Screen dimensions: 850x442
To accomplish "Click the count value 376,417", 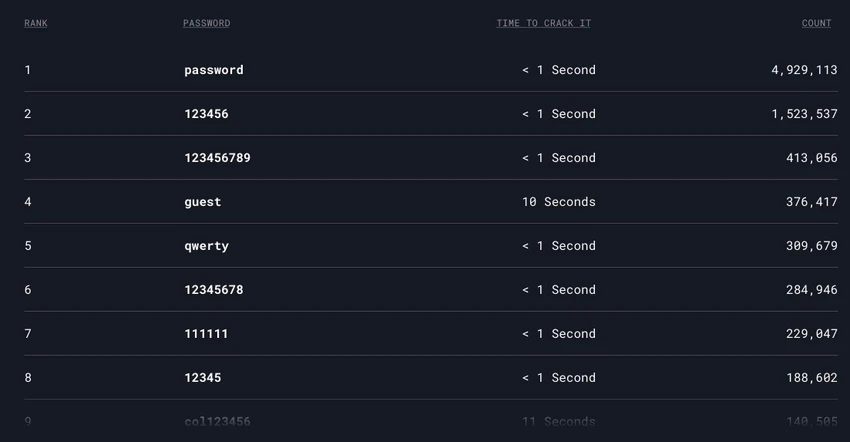I will [x=812, y=202].
